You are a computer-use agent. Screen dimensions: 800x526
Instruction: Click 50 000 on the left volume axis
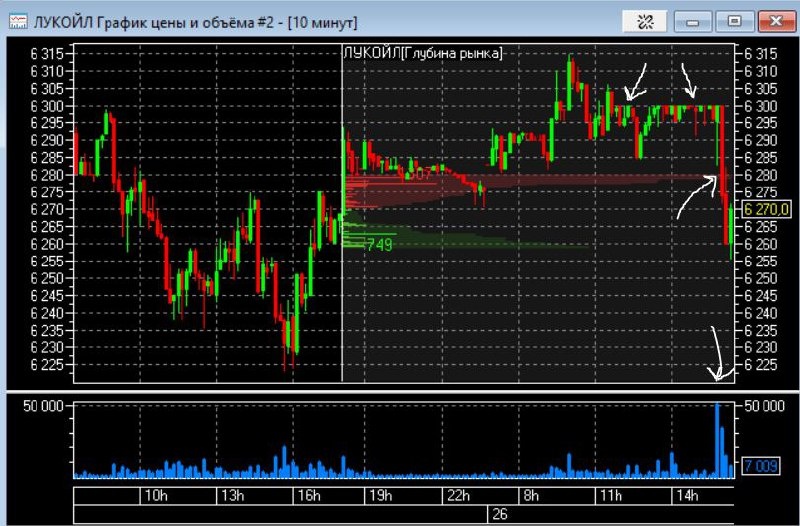click(43, 406)
